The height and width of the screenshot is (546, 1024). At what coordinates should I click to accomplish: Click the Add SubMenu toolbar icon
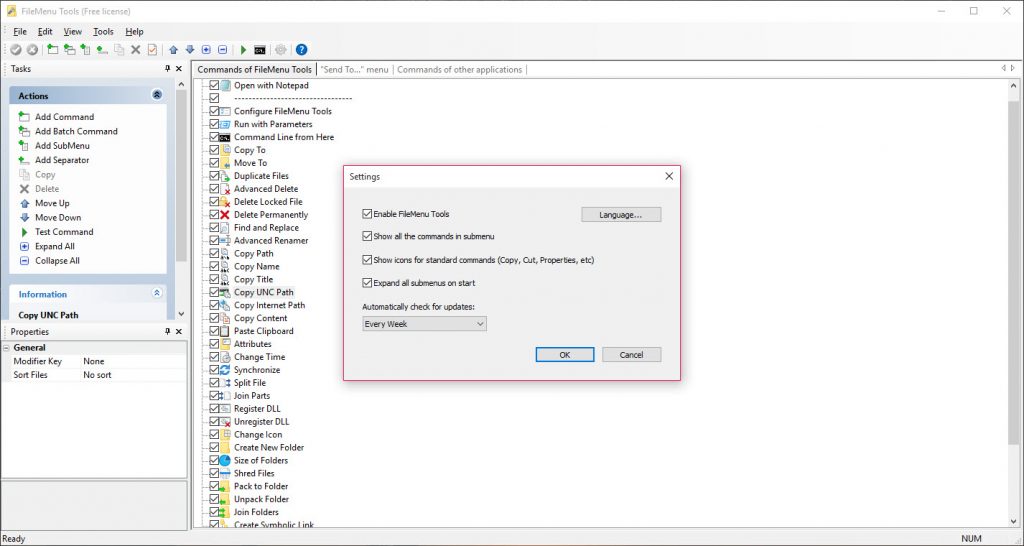pyautogui.click(x=86, y=50)
